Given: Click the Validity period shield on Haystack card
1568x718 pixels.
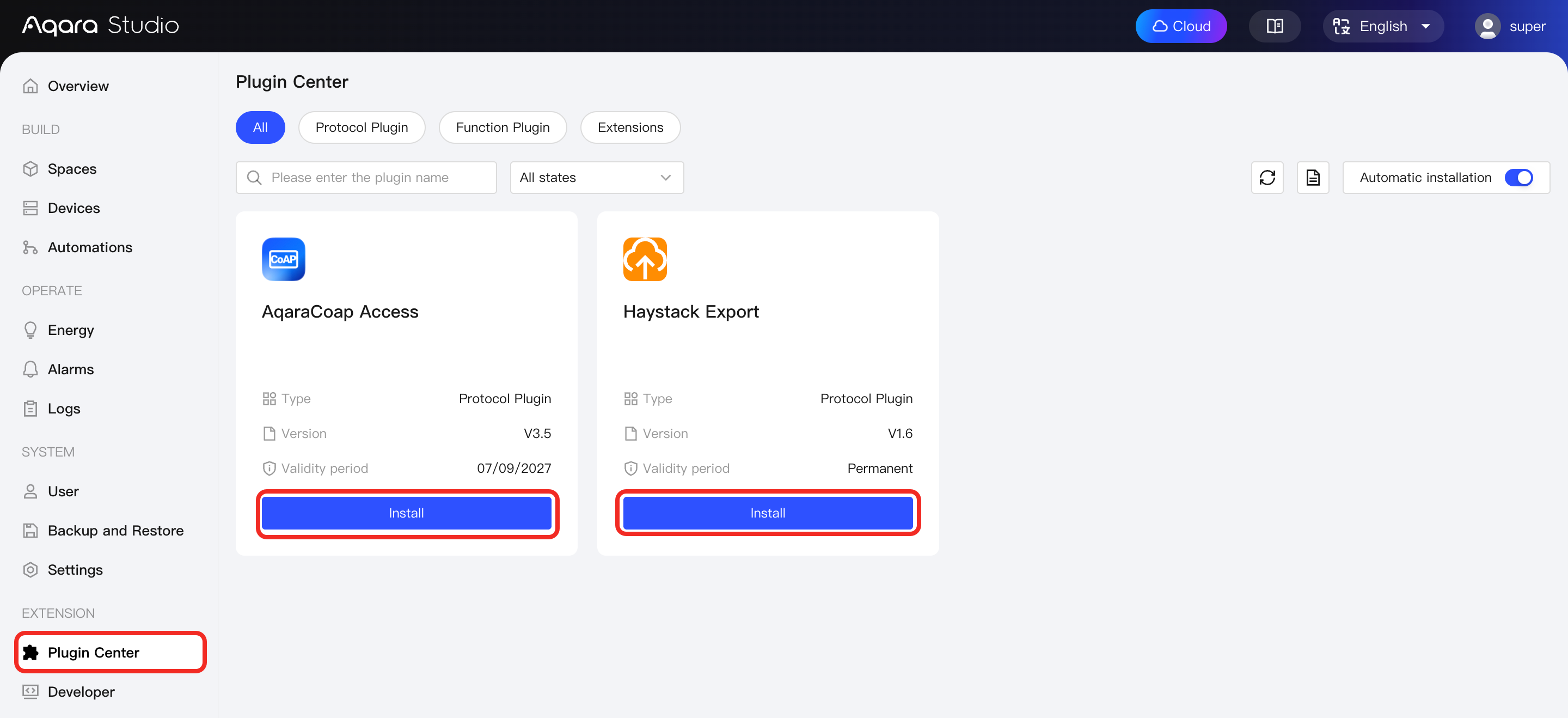Looking at the screenshot, I should coord(630,468).
